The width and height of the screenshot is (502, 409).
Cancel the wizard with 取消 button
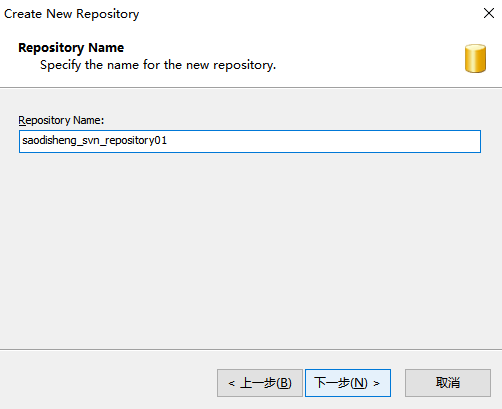[448, 383]
